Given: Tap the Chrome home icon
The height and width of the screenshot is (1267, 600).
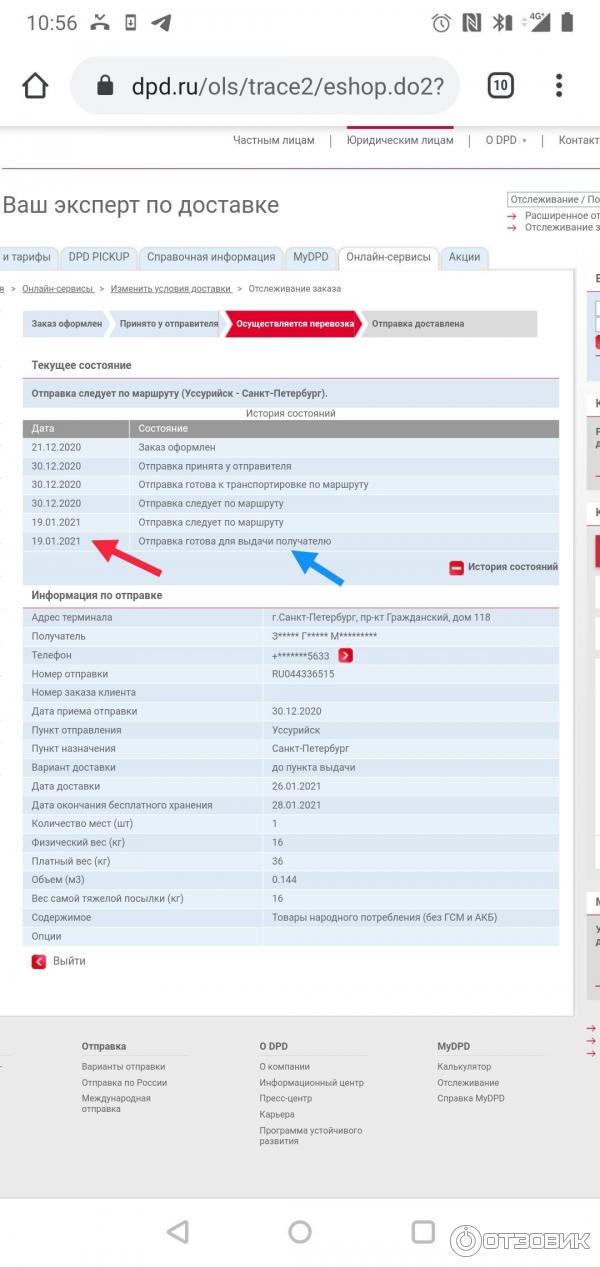Looking at the screenshot, I should [x=35, y=86].
